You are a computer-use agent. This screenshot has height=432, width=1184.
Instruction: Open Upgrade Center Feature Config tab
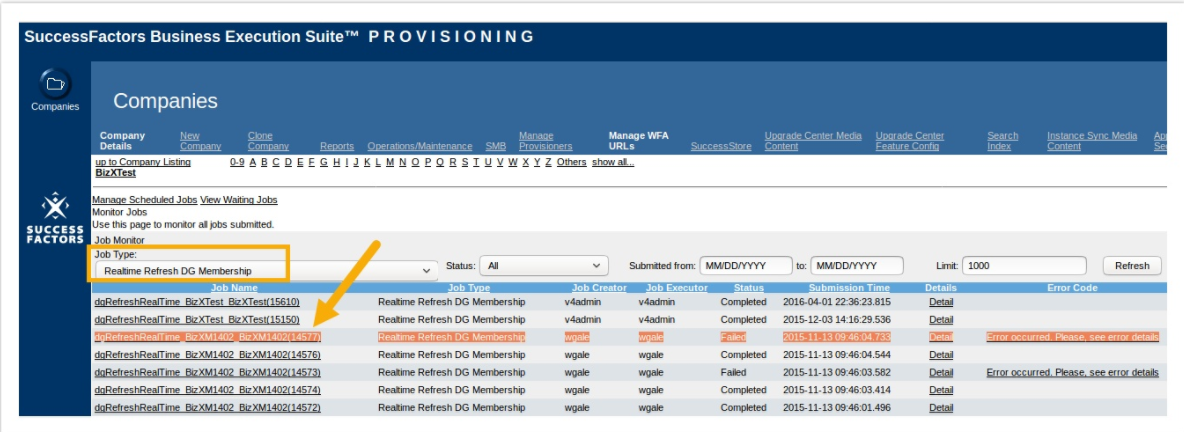coord(910,140)
